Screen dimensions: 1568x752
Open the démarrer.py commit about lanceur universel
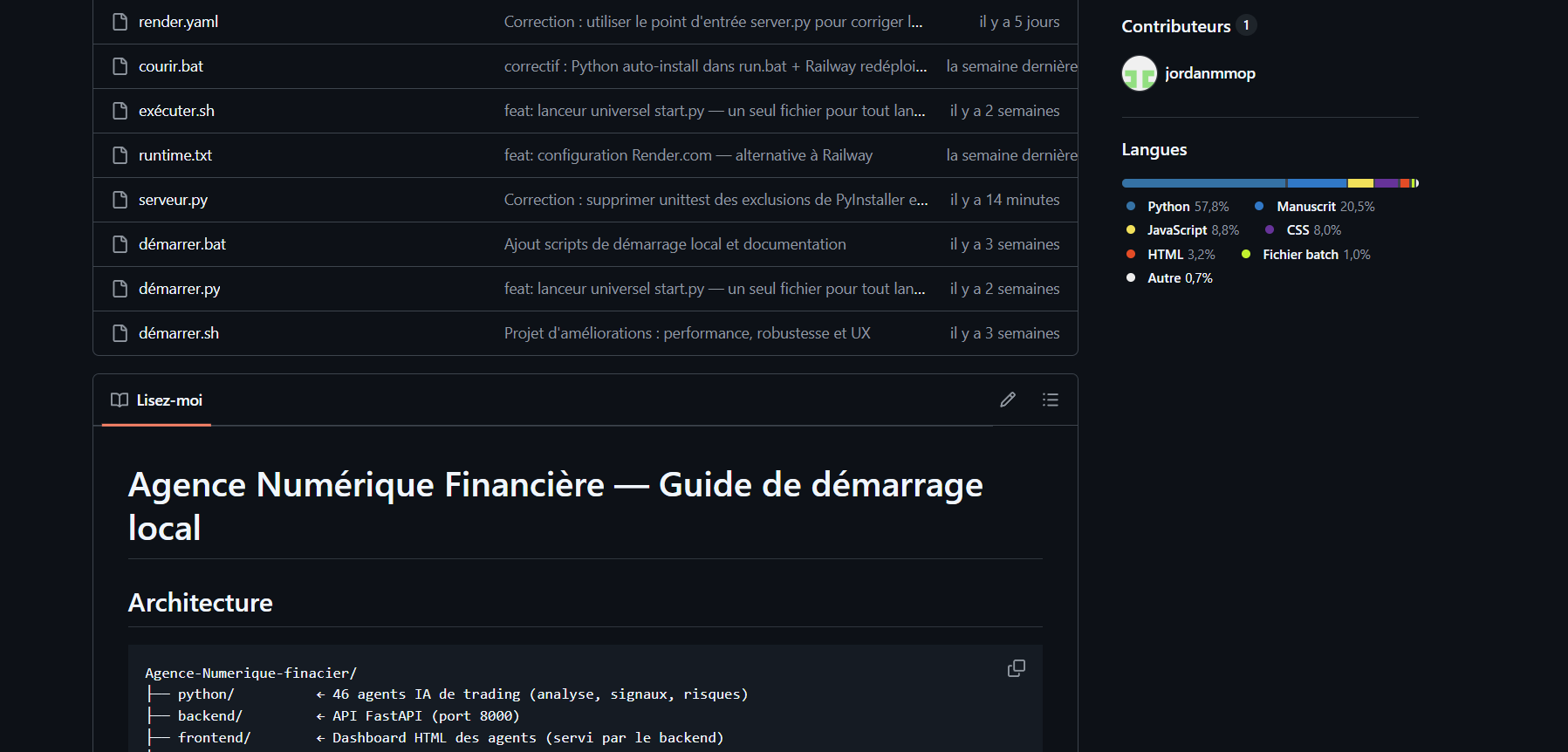coord(715,289)
